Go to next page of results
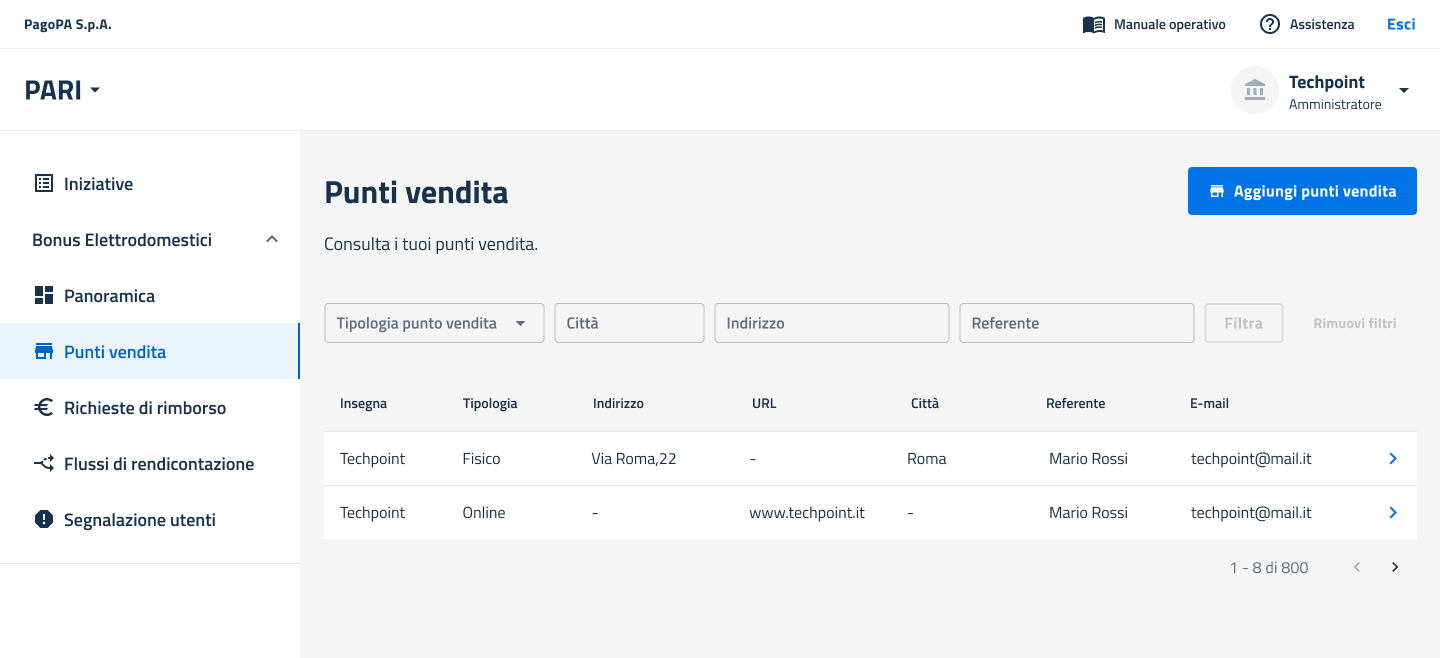This screenshot has width=1440, height=658. pos(1395,568)
